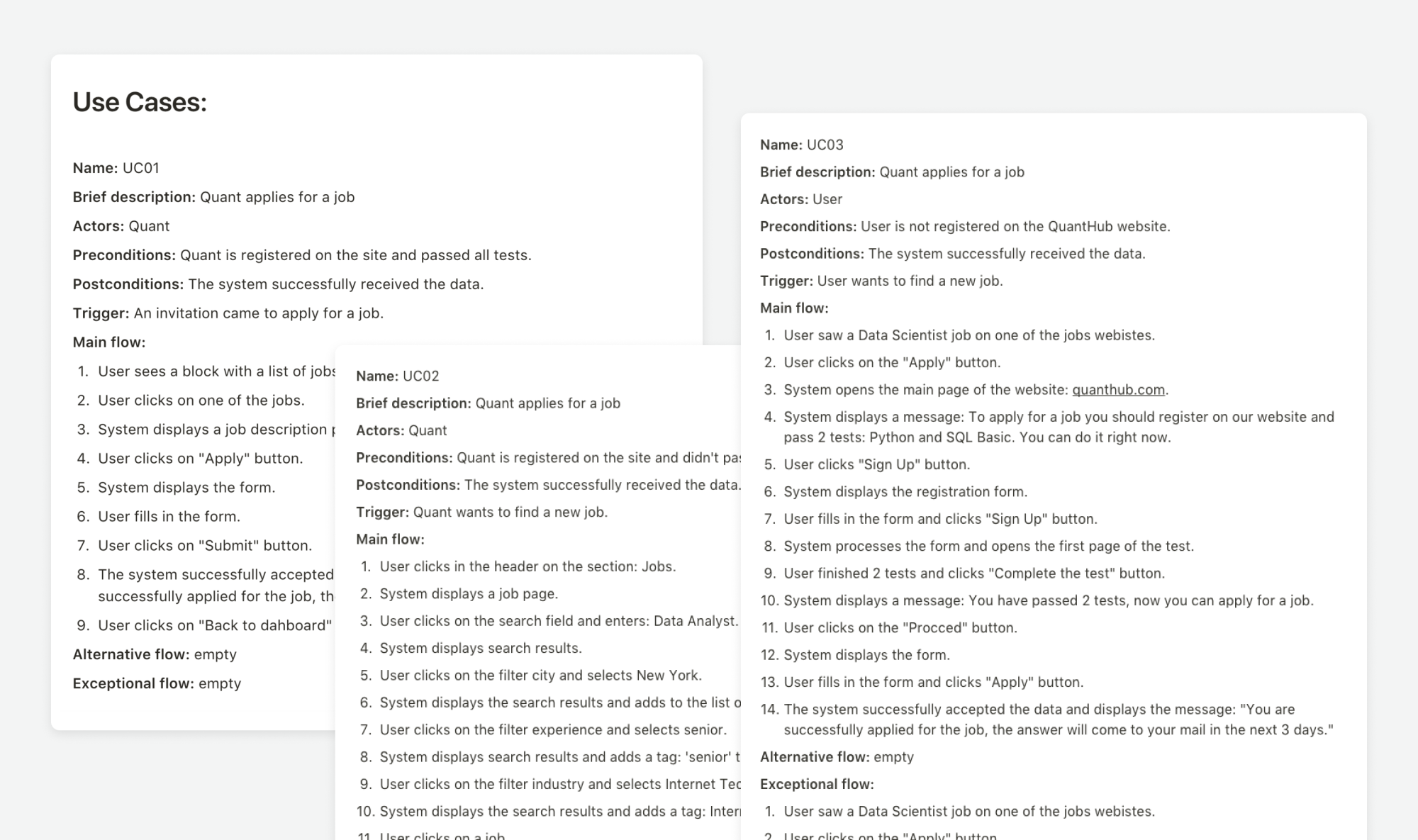This screenshot has width=1418, height=840.
Task: Click UC02 step 'filter city and selects New York'
Action: coord(540,676)
